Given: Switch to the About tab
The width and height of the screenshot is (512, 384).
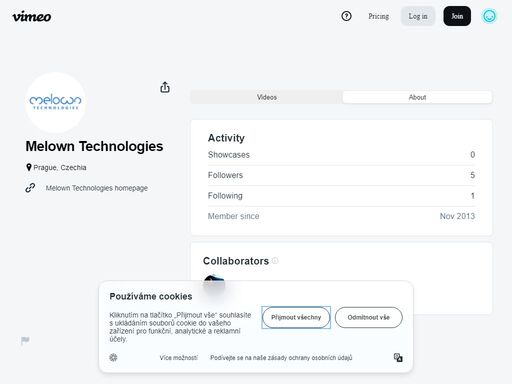Looking at the screenshot, I should (417, 97).
